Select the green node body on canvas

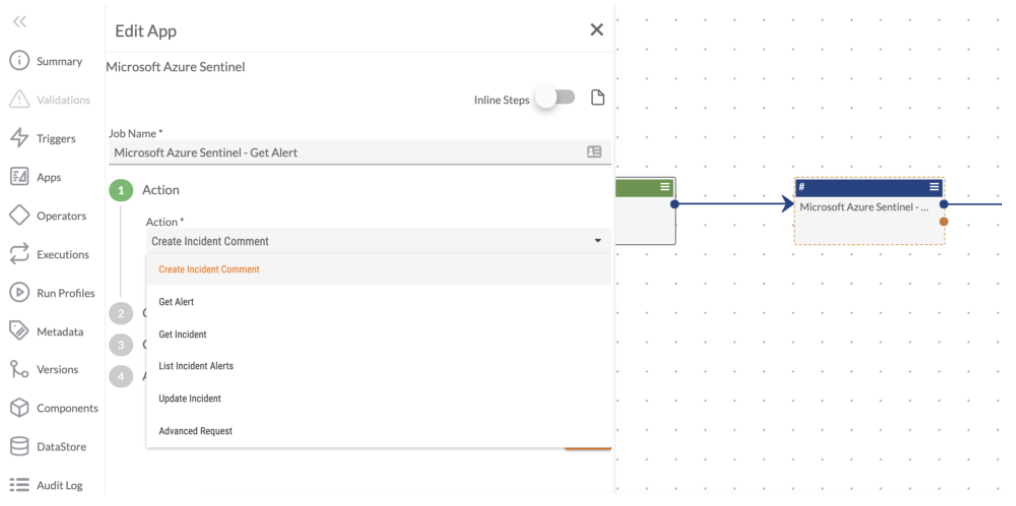click(x=645, y=220)
